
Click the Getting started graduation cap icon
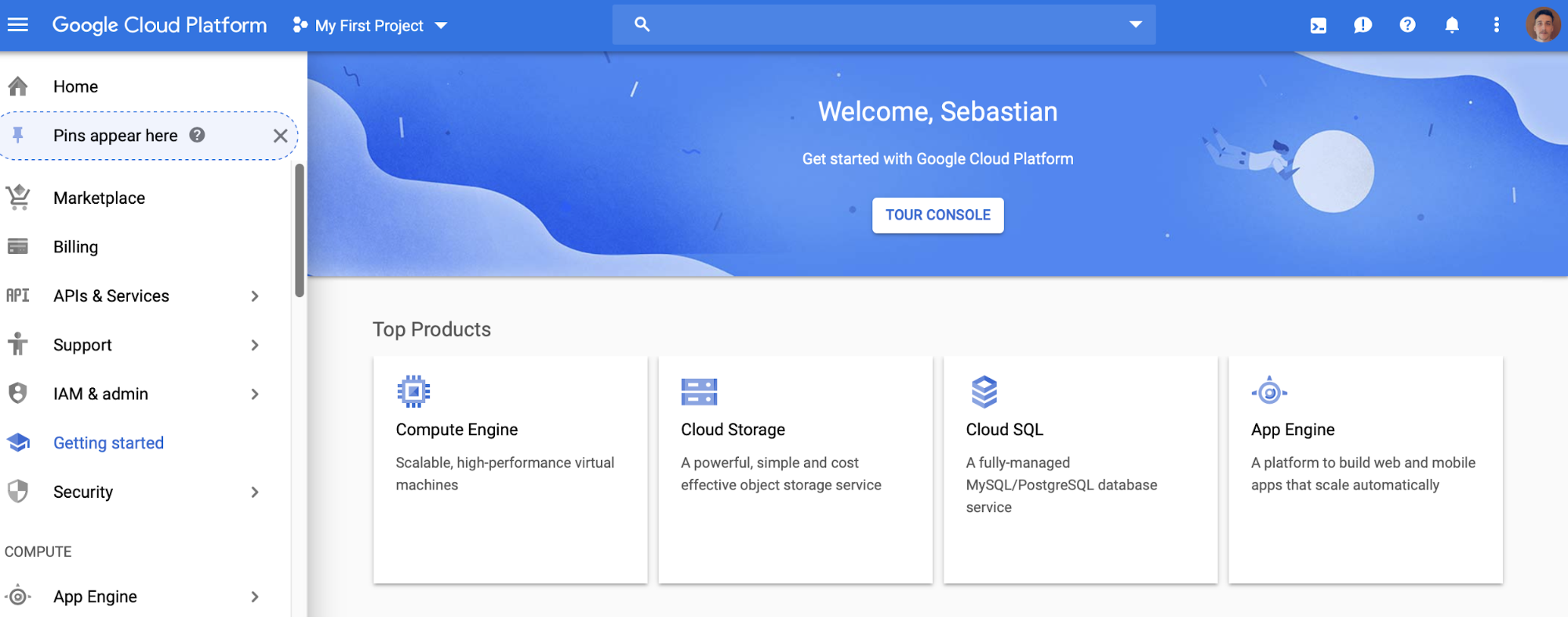point(18,443)
